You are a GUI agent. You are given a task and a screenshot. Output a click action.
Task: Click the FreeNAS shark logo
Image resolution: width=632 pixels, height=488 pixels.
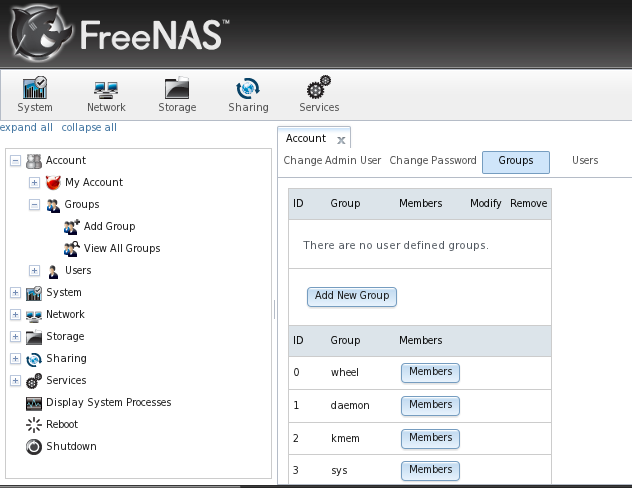[x=41, y=33]
